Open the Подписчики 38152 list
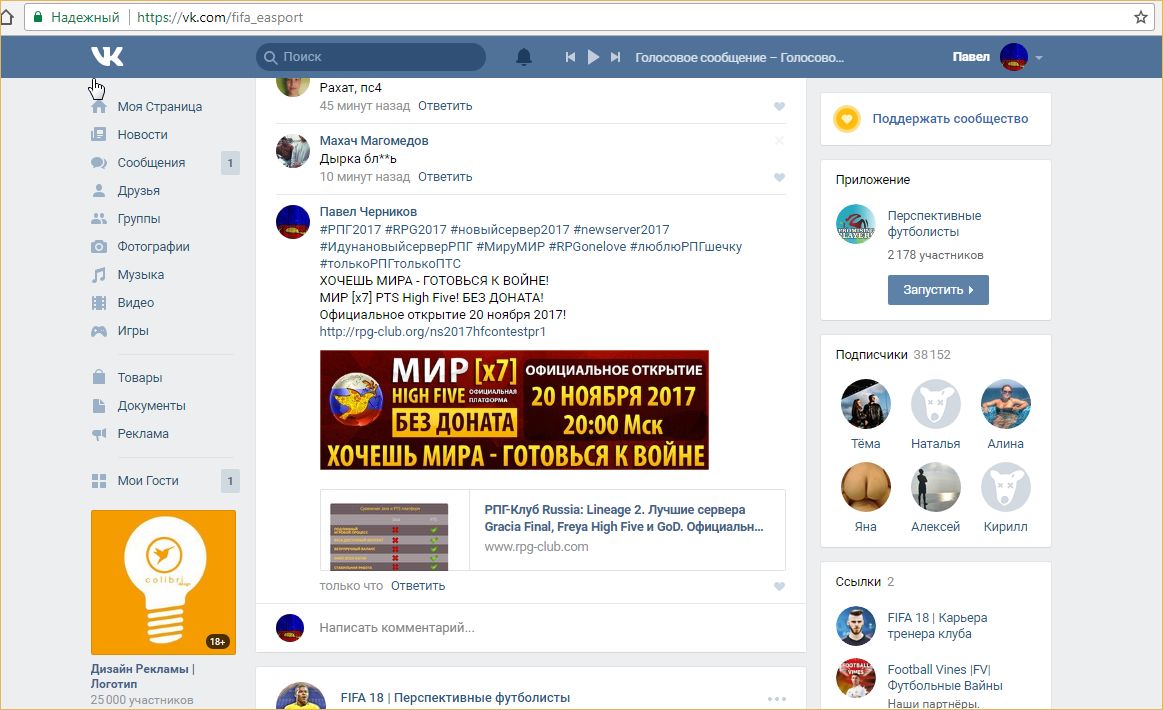 coord(893,355)
